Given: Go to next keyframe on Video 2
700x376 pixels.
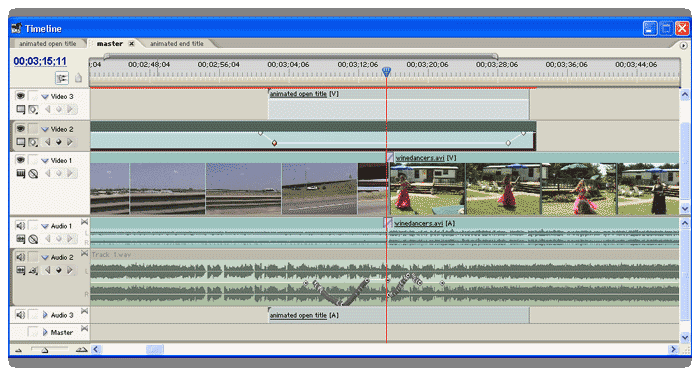Looking at the screenshot, I should coord(70,142).
